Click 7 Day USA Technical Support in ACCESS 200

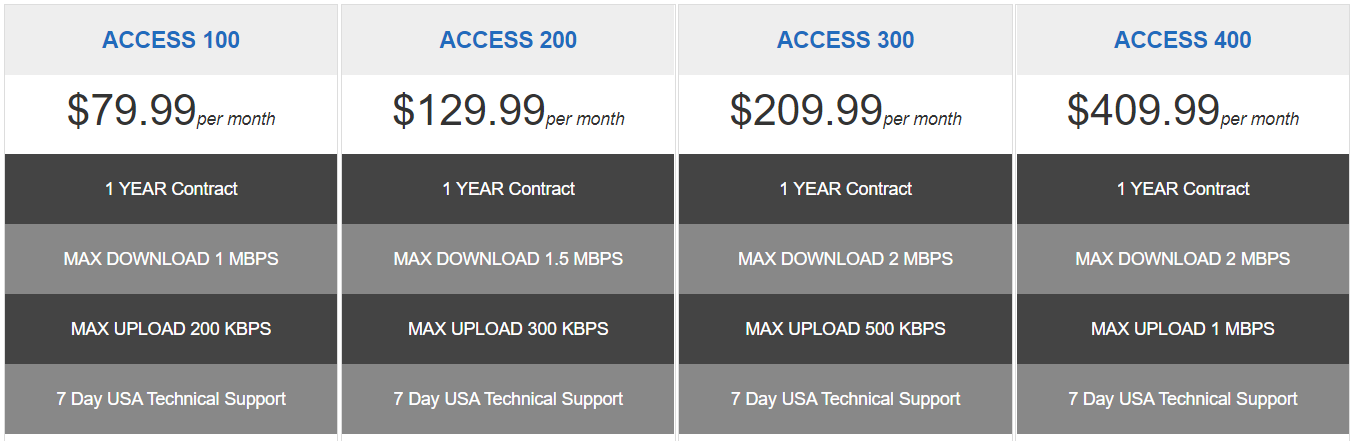point(508,399)
